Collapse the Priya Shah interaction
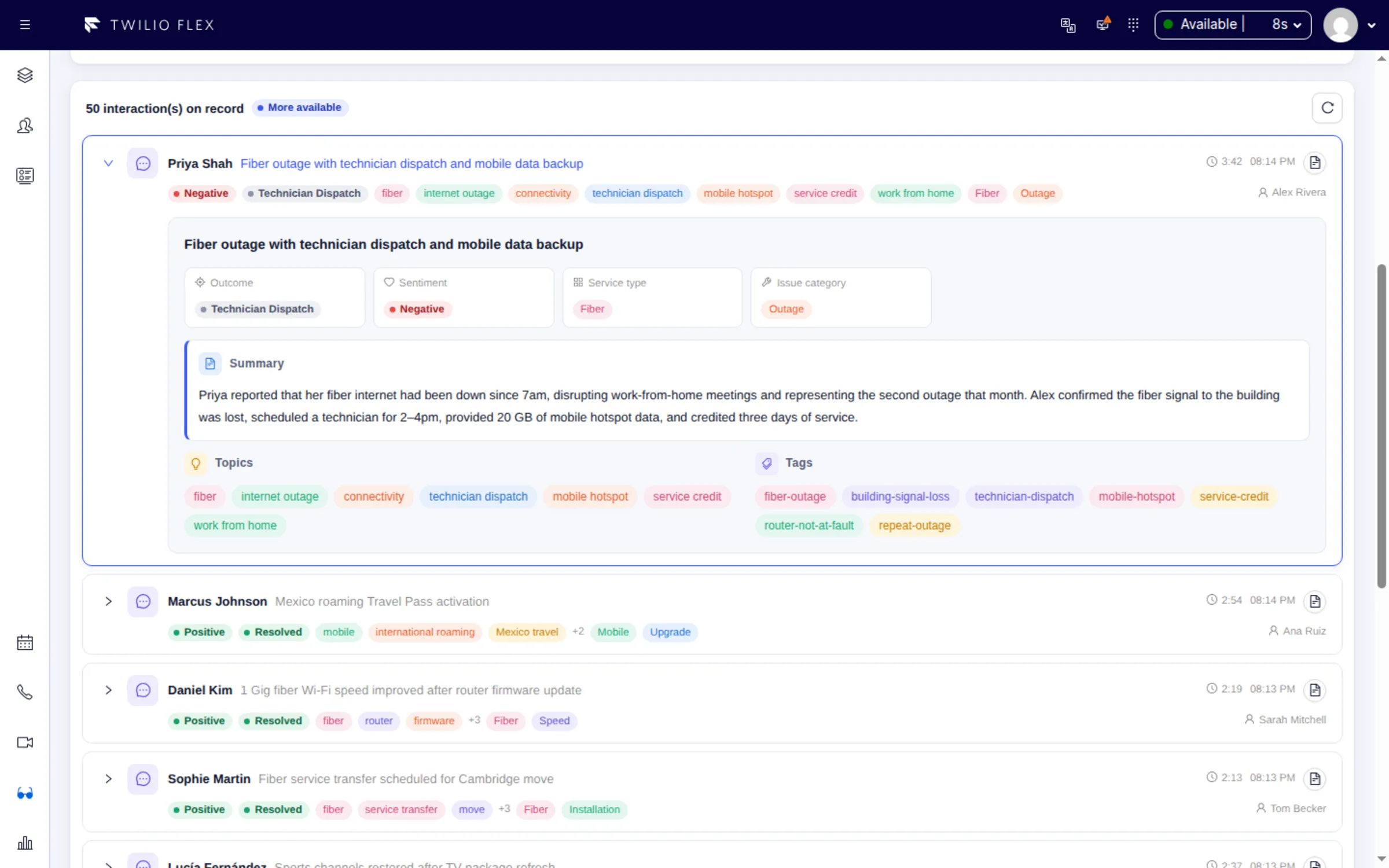This screenshot has height=868, width=1389. [108, 163]
